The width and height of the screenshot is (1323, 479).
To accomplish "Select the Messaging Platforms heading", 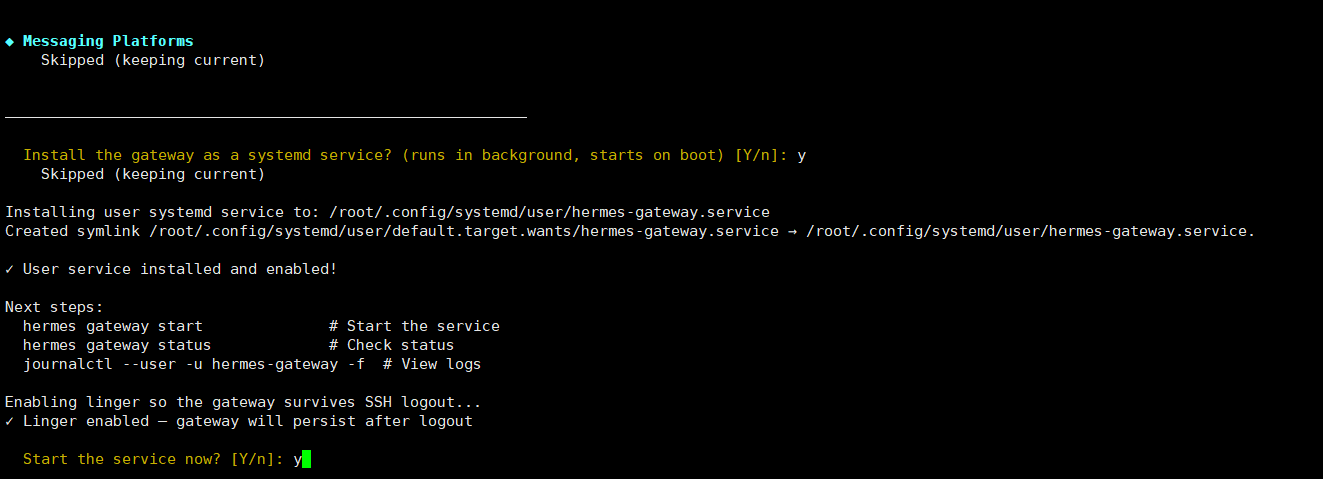I will (x=108, y=41).
